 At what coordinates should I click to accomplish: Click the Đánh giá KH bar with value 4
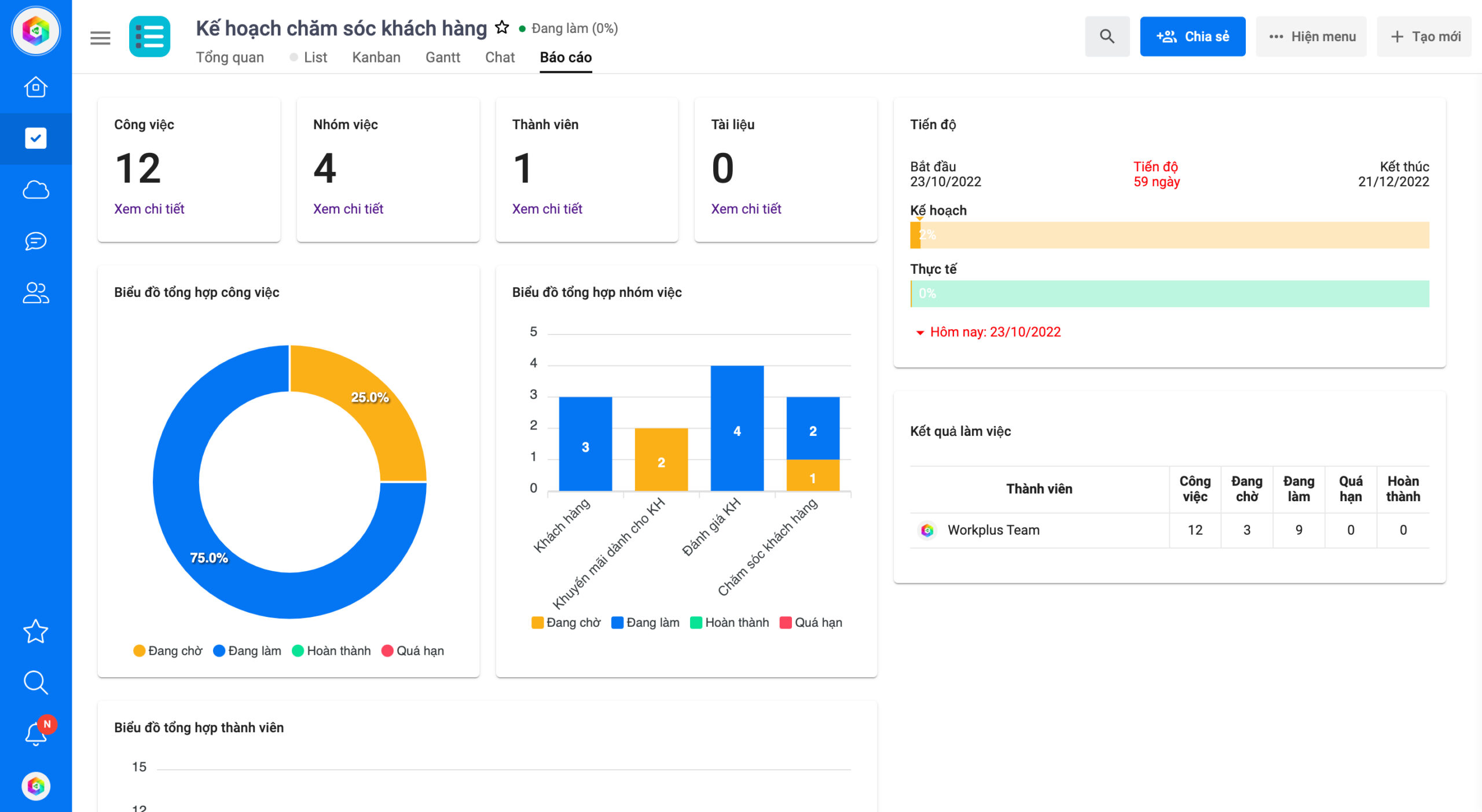click(x=737, y=428)
